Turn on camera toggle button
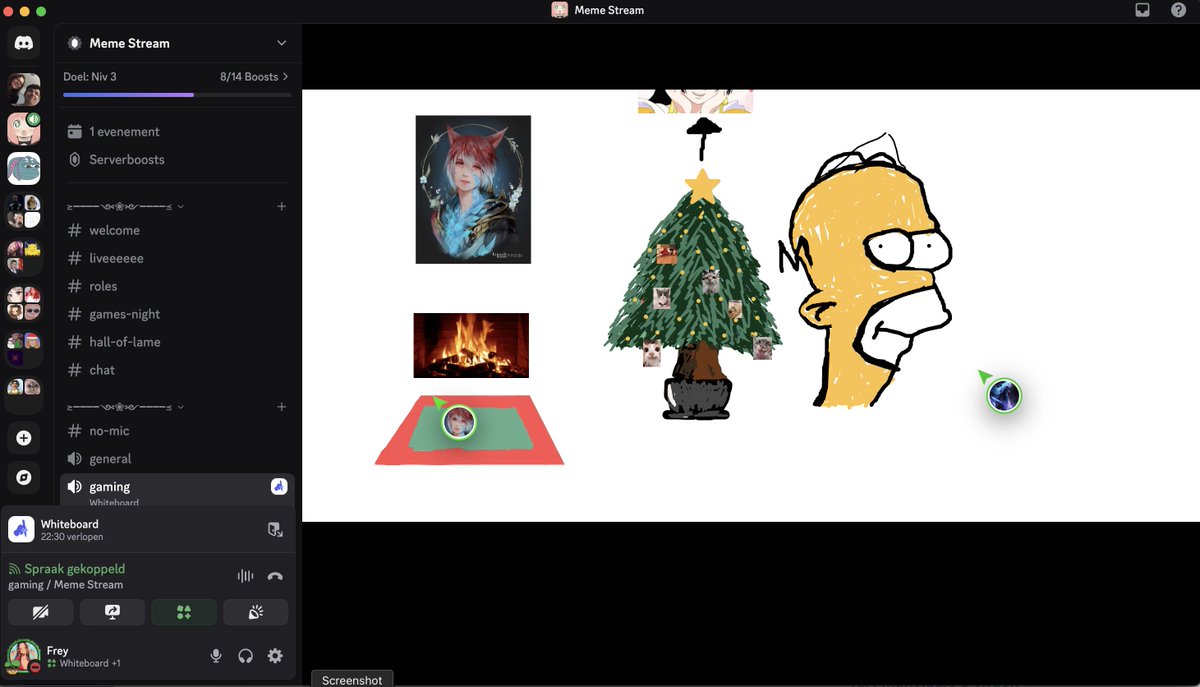The image size is (1200, 687). pyautogui.click(x=40, y=612)
